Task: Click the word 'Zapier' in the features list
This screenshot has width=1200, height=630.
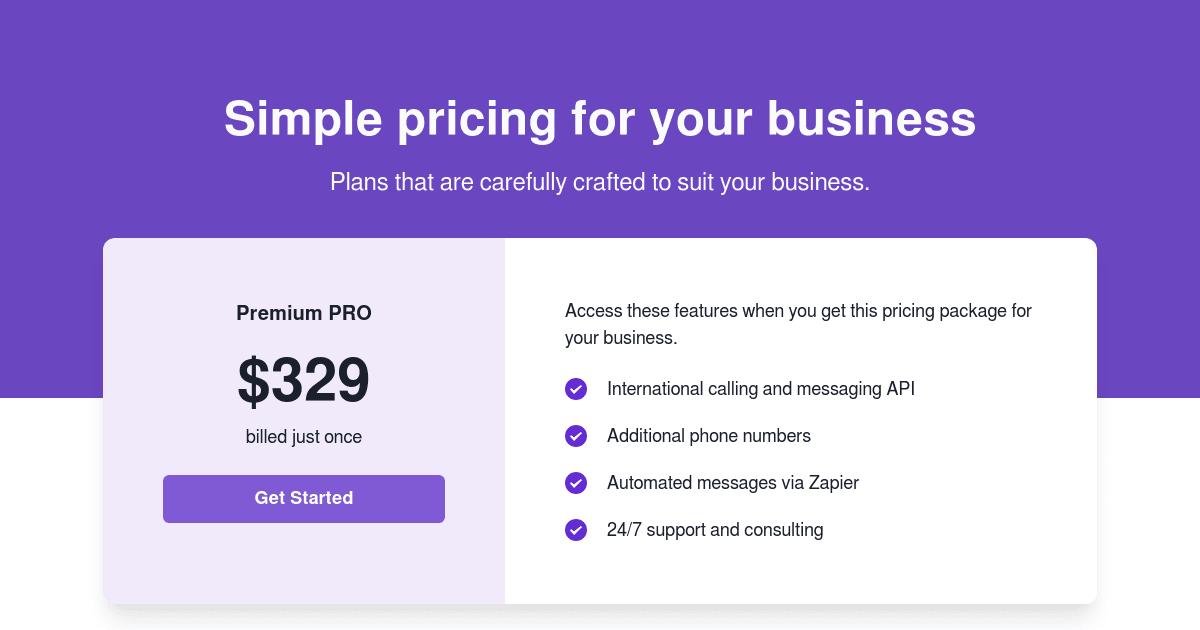Action: (834, 483)
